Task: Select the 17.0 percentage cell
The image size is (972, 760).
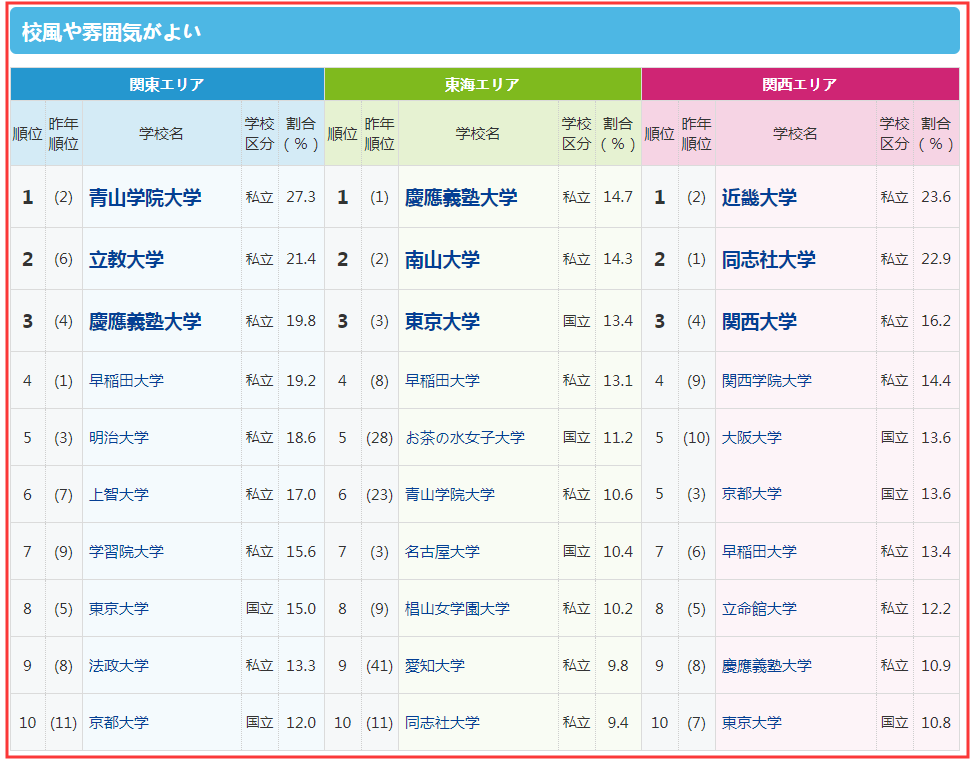Action: [301, 495]
